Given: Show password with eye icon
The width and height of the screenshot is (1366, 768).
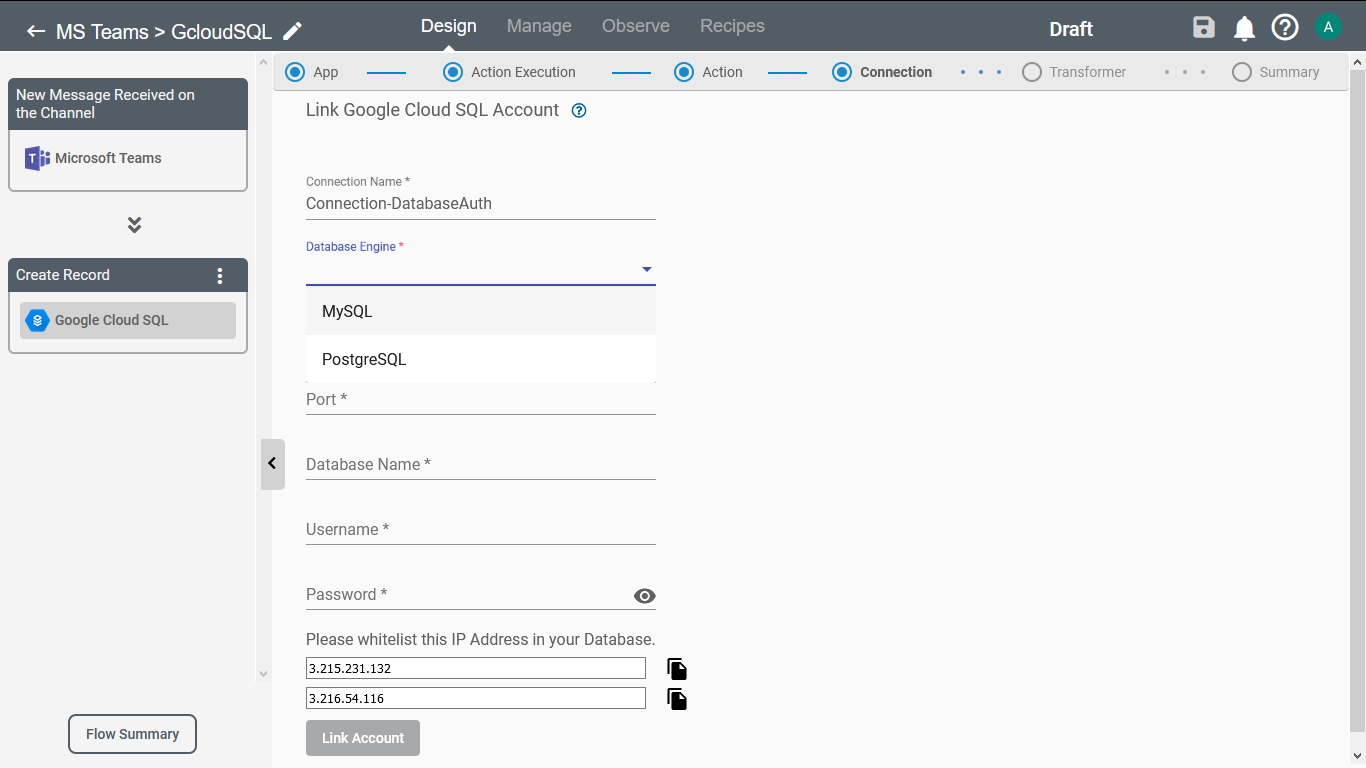Looking at the screenshot, I should [644, 596].
